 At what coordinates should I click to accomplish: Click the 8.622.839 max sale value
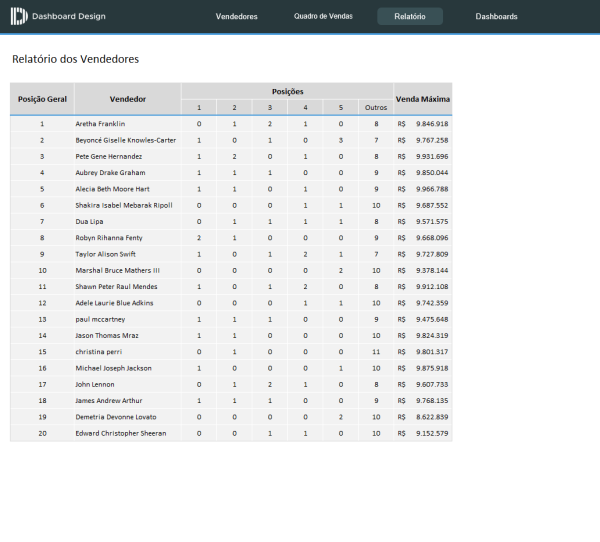click(432, 416)
